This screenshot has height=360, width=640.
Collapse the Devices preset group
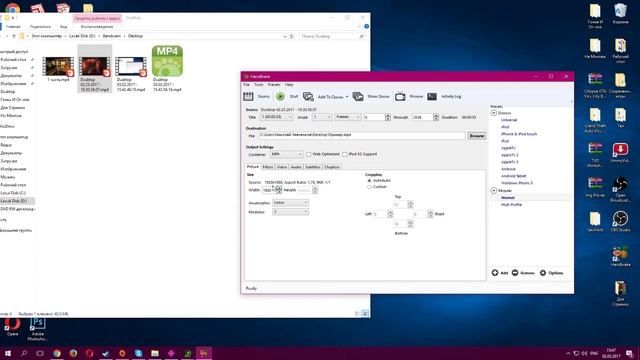pos(494,113)
